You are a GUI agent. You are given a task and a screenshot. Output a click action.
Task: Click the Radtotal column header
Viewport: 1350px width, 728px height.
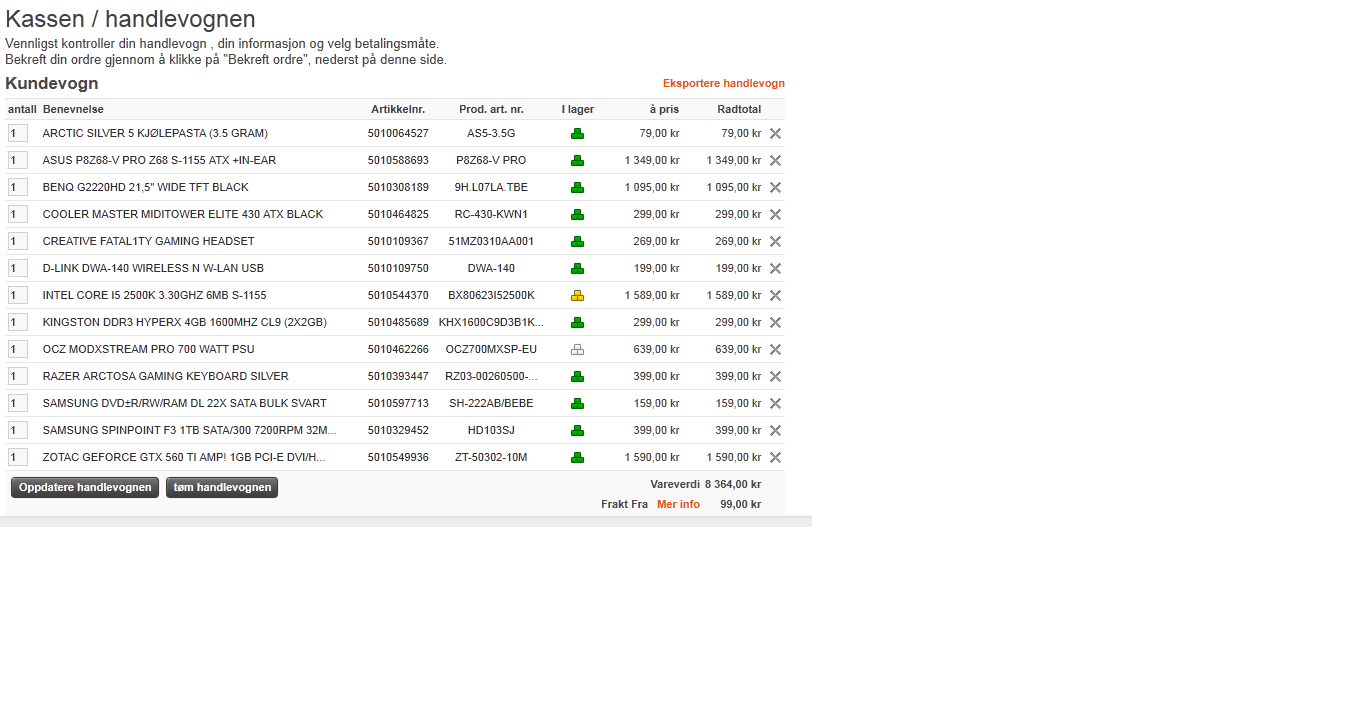click(x=739, y=109)
